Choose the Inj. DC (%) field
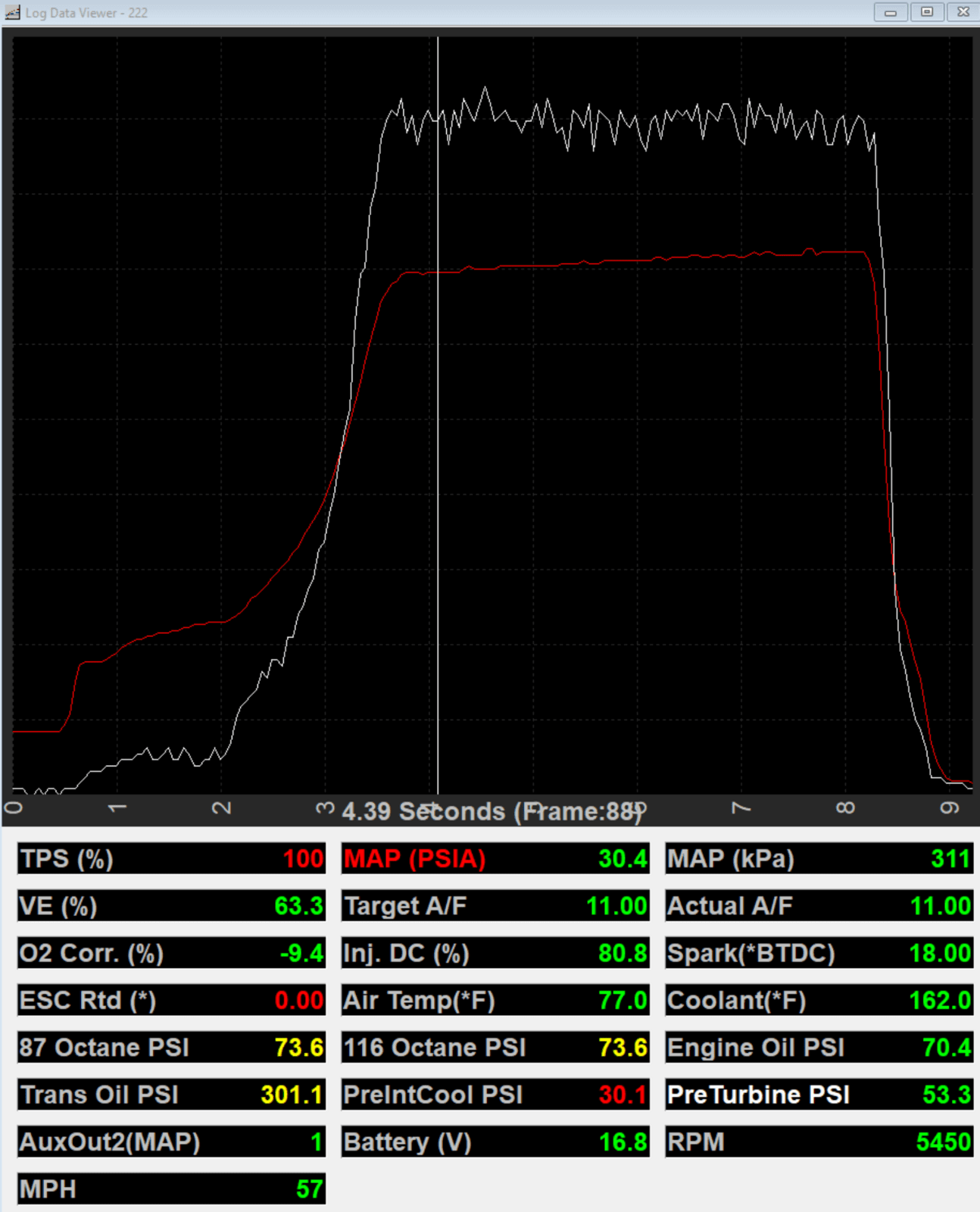 pos(496,953)
